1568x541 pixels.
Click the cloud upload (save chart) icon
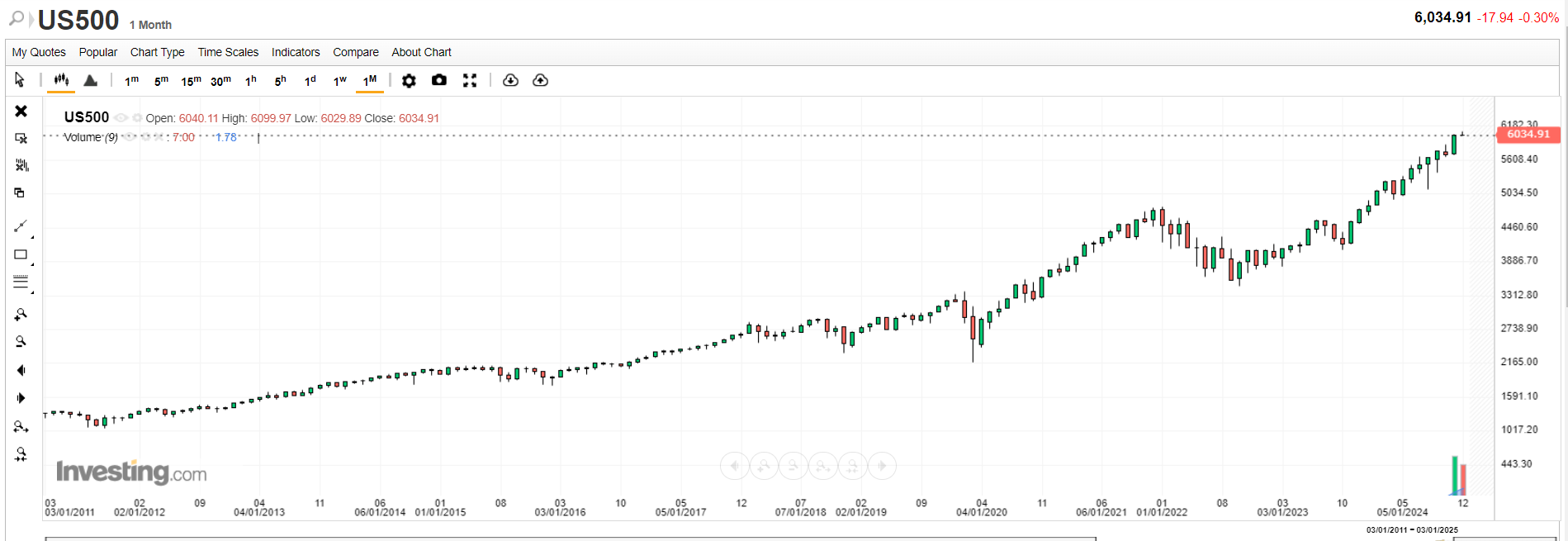pyautogui.click(x=540, y=80)
